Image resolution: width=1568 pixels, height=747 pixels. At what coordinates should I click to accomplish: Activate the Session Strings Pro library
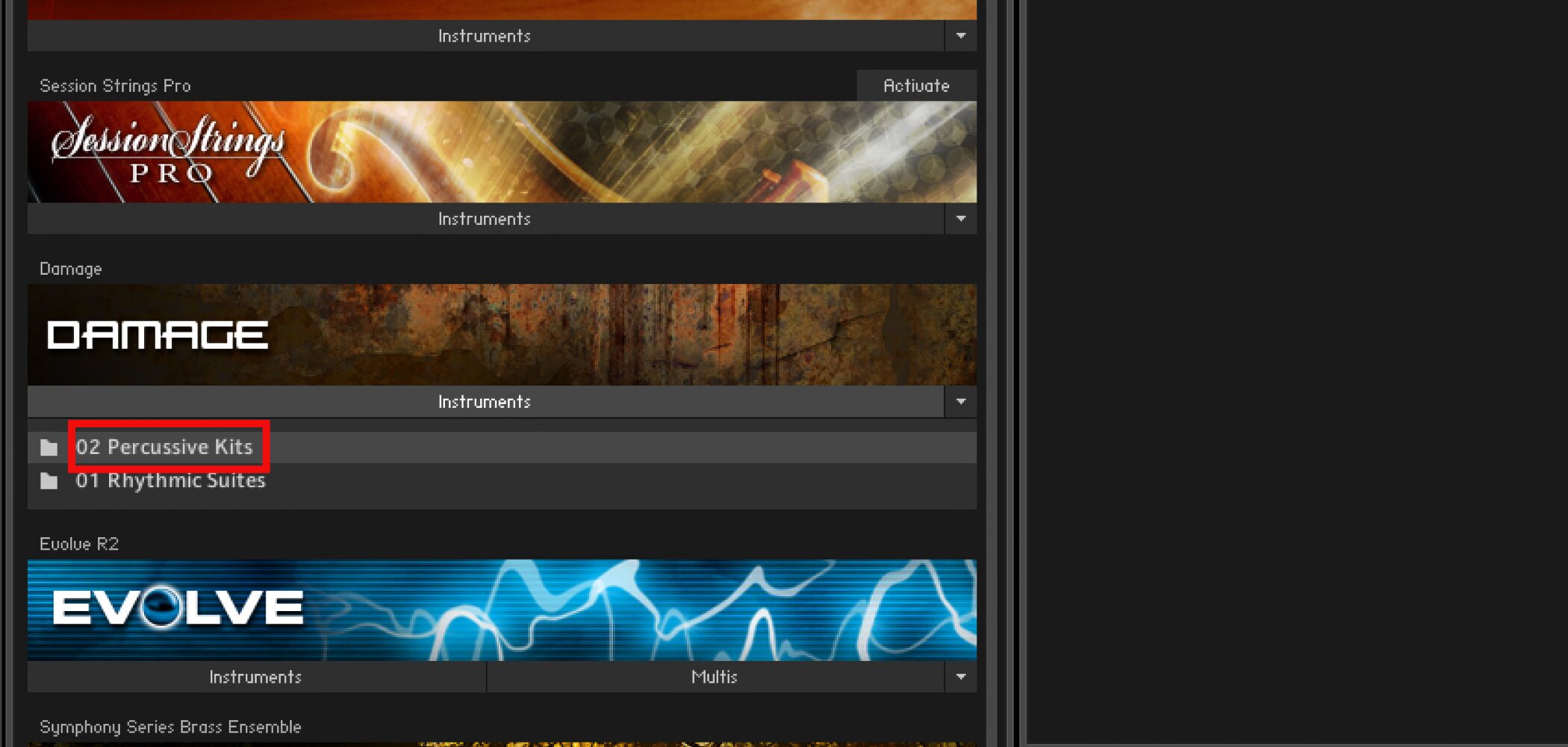[x=916, y=85]
